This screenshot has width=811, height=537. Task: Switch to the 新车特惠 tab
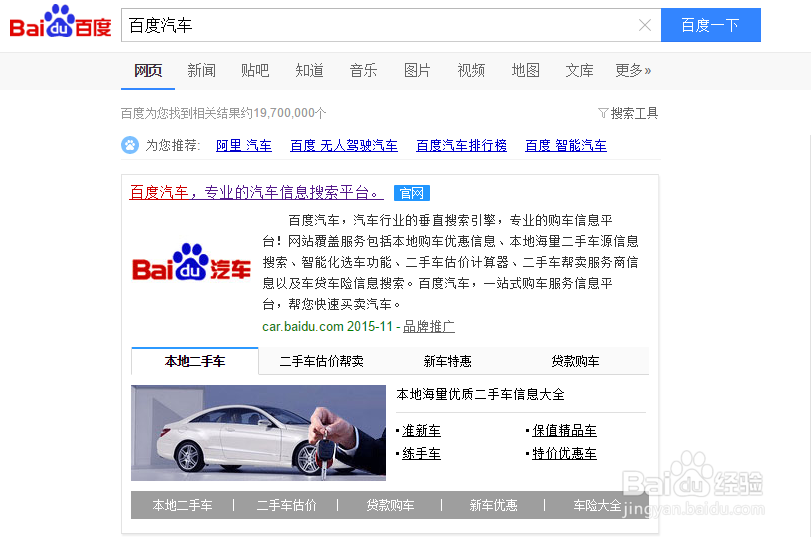[x=447, y=361]
